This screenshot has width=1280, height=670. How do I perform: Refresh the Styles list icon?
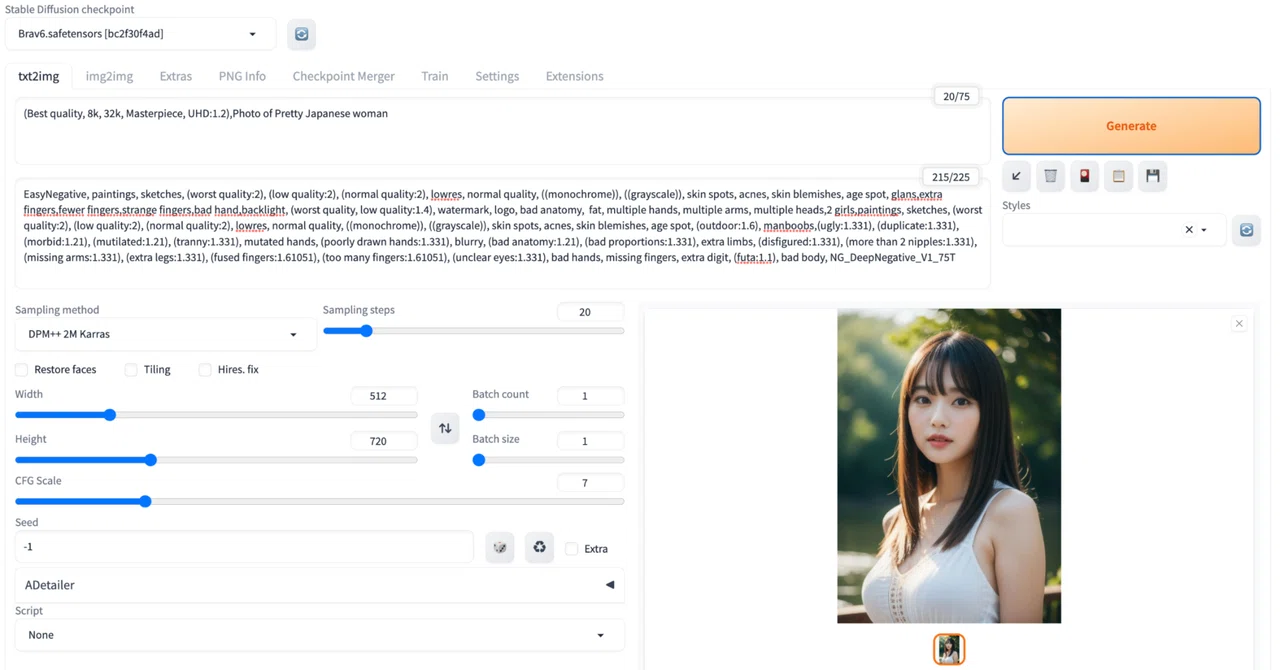pos(1246,230)
